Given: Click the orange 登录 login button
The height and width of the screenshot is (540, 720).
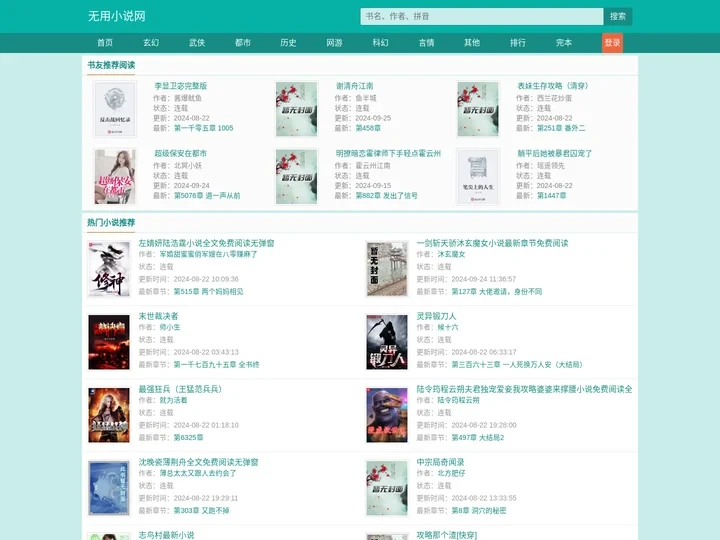Looking at the screenshot, I should (612, 43).
